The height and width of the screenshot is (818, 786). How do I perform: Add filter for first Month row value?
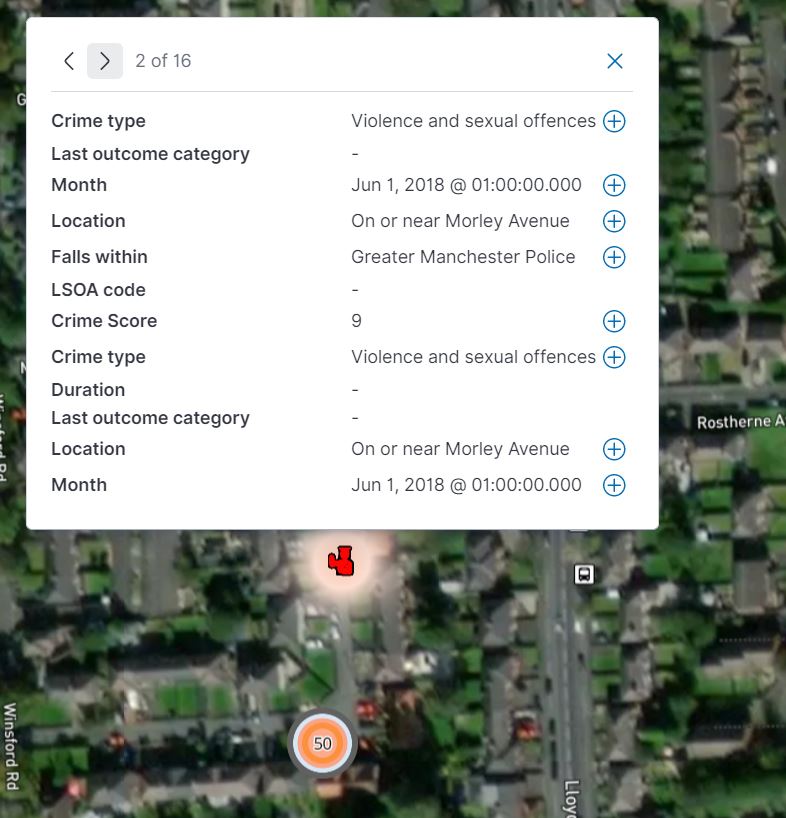614,185
